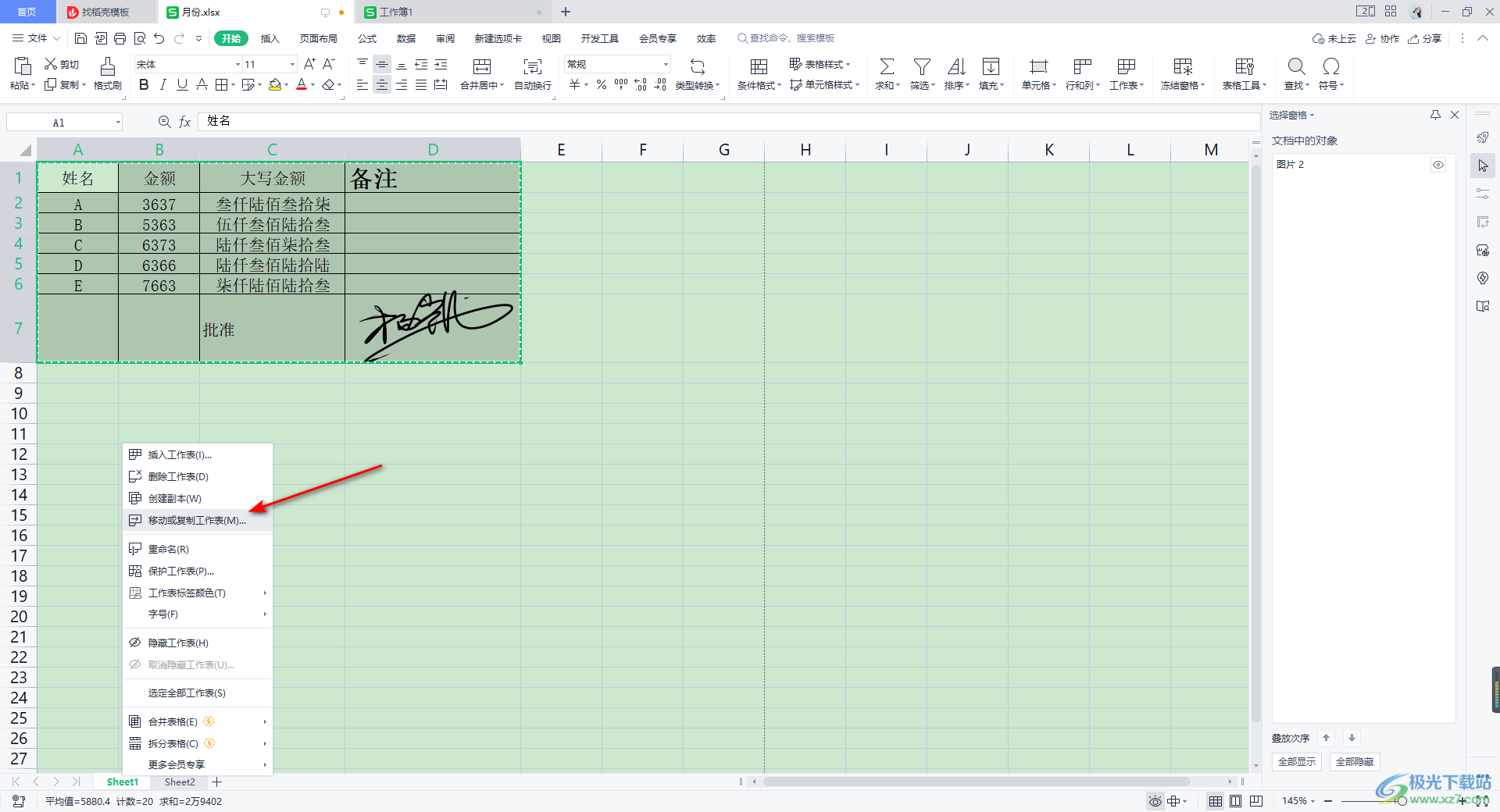This screenshot has width=1500, height=812.
Task: Open the font size dropdown showing 11
Action: coord(293,65)
